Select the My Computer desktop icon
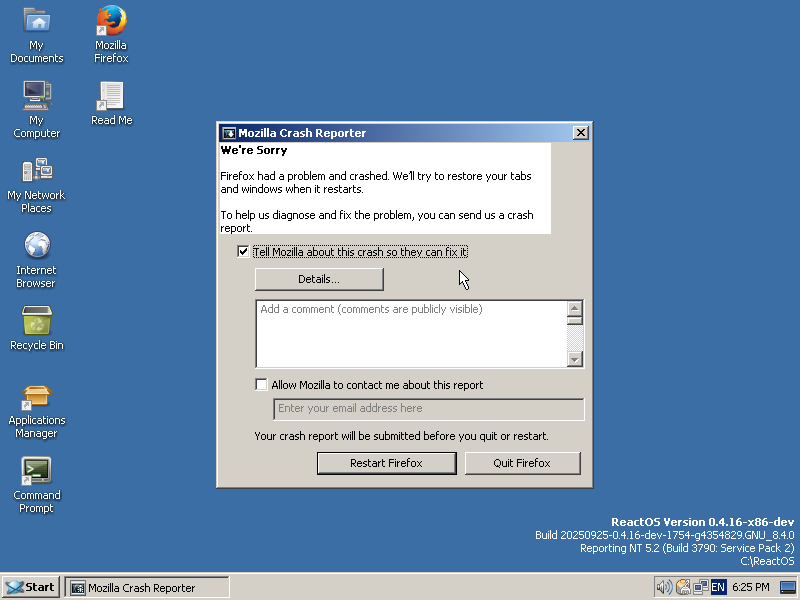Viewport: 800px width, 600px height. pos(36,96)
